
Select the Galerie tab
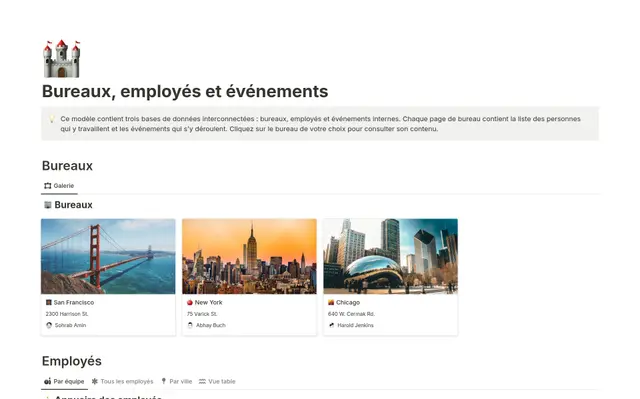pyautogui.click(x=59, y=186)
